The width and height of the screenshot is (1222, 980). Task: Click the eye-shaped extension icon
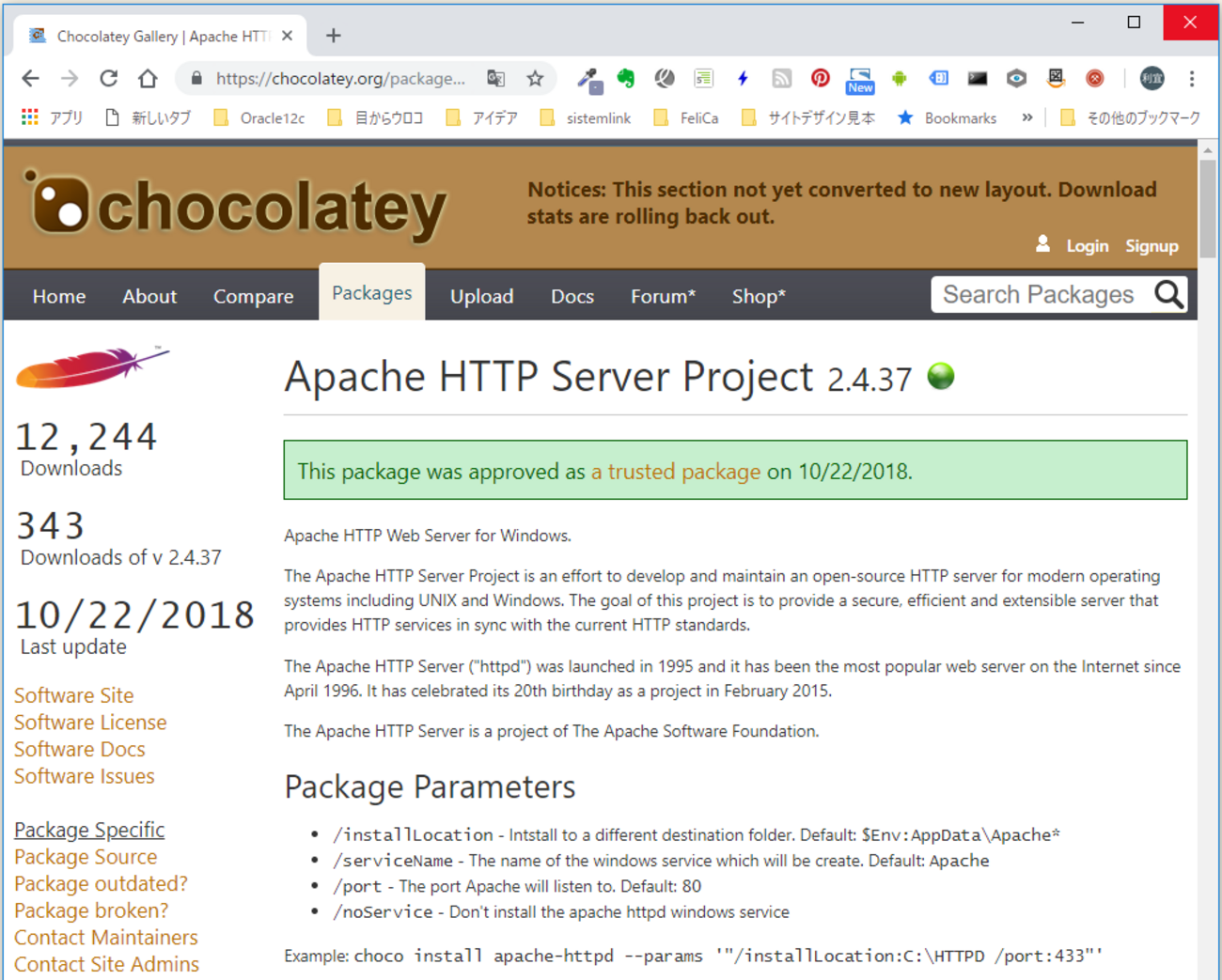[1016, 79]
